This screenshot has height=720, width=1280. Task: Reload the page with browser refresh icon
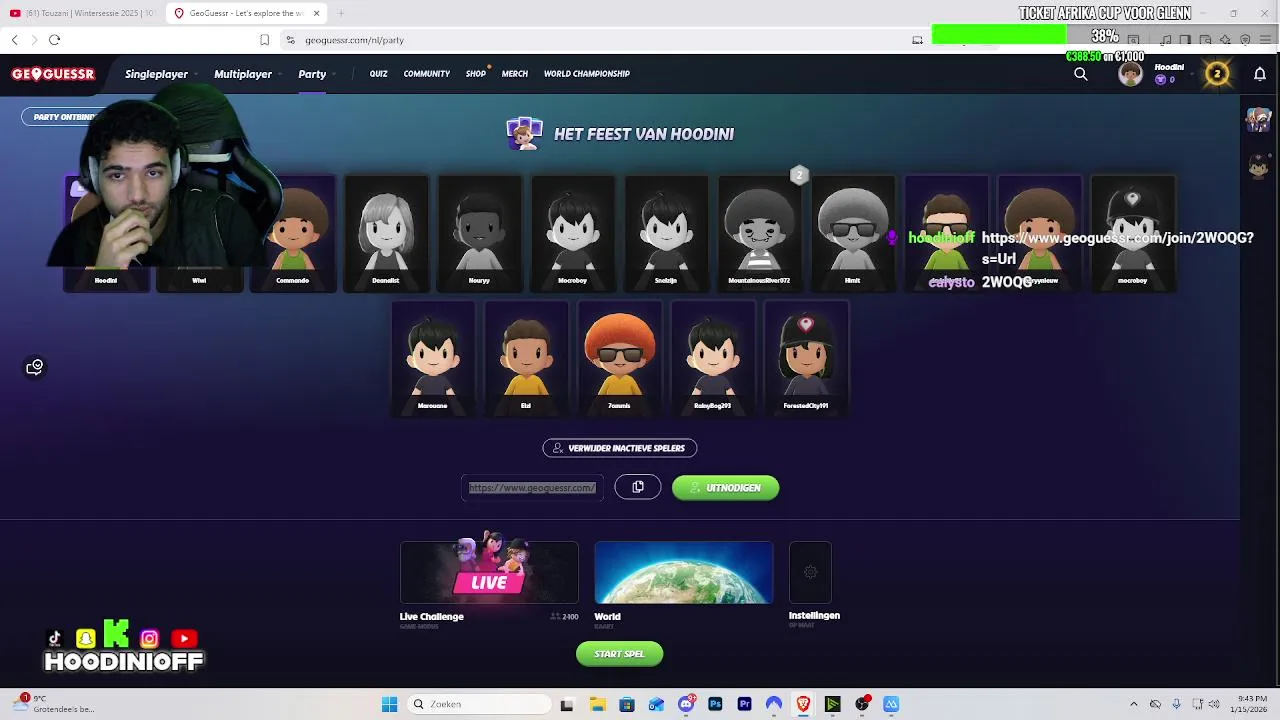click(54, 40)
